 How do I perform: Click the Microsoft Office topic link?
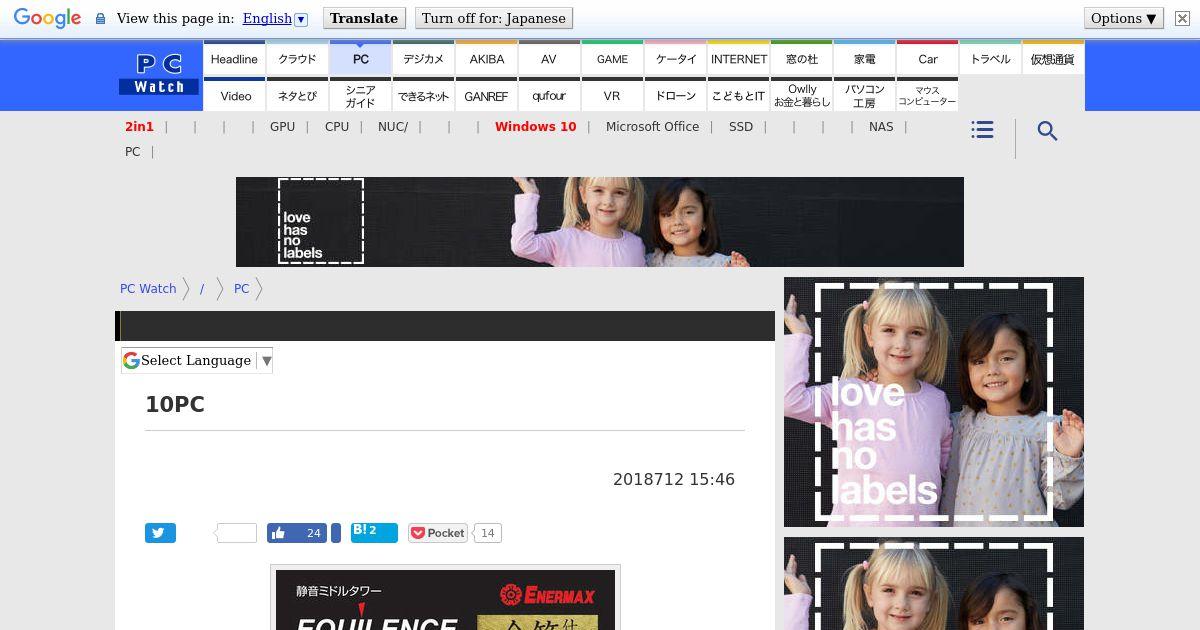pos(652,127)
